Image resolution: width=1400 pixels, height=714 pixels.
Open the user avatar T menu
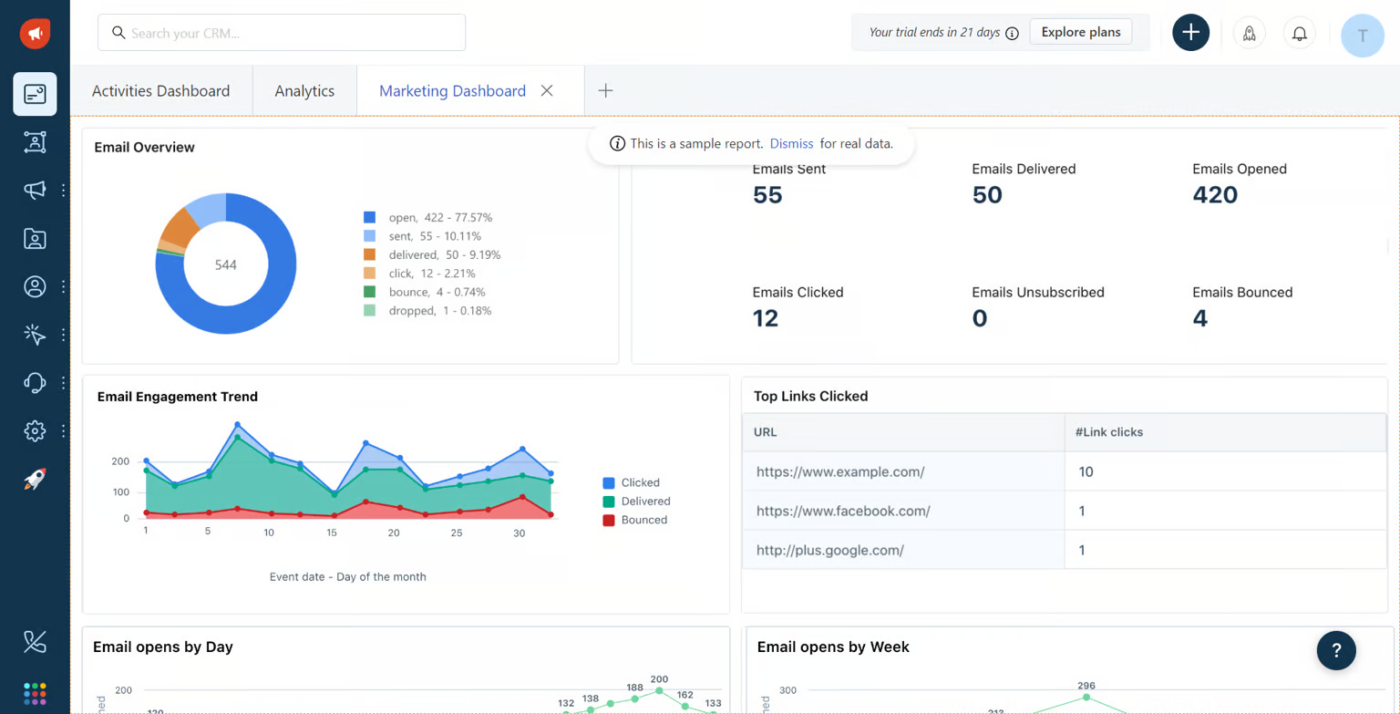tap(1362, 35)
